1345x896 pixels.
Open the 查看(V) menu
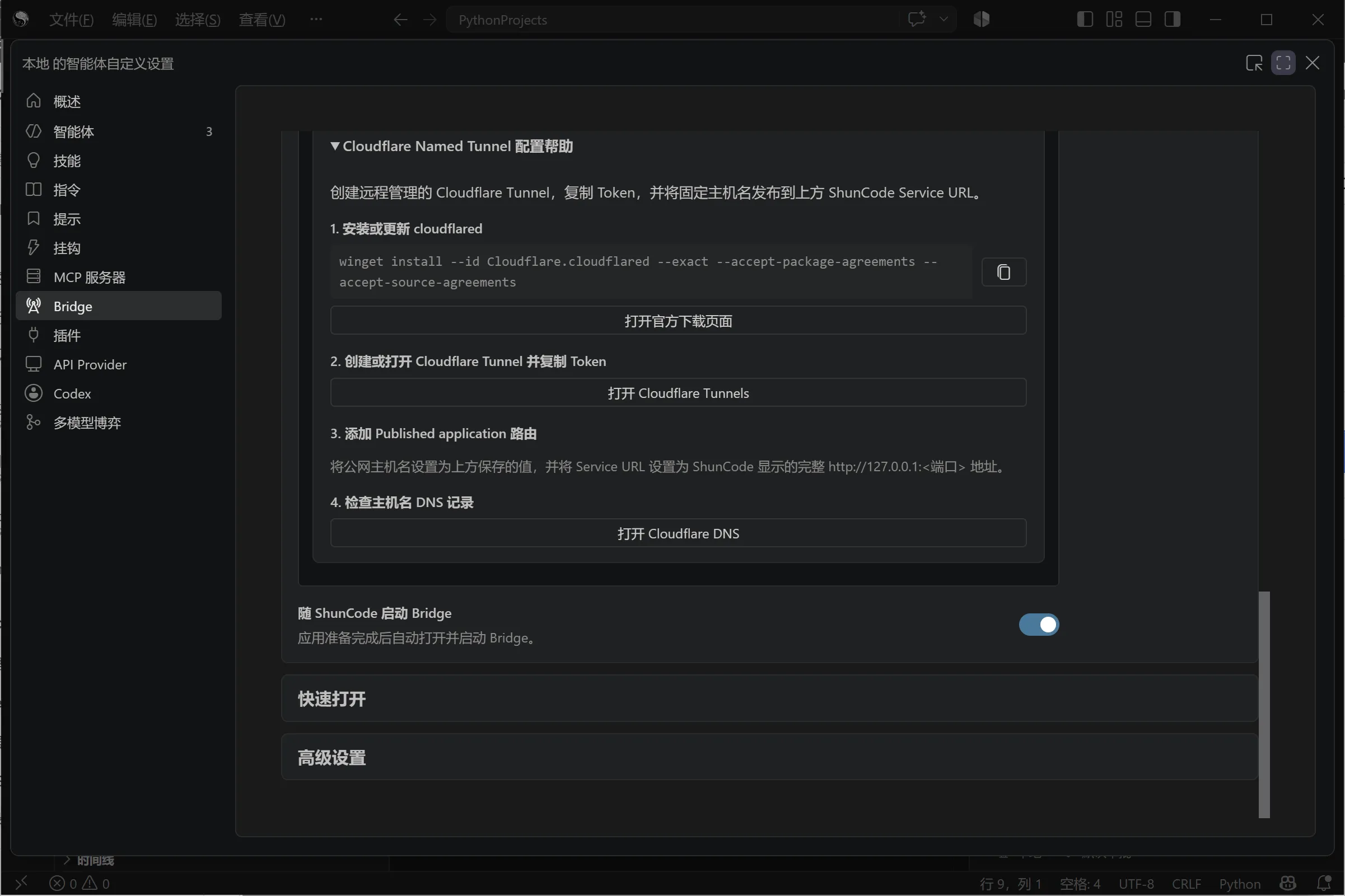pyautogui.click(x=262, y=20)
